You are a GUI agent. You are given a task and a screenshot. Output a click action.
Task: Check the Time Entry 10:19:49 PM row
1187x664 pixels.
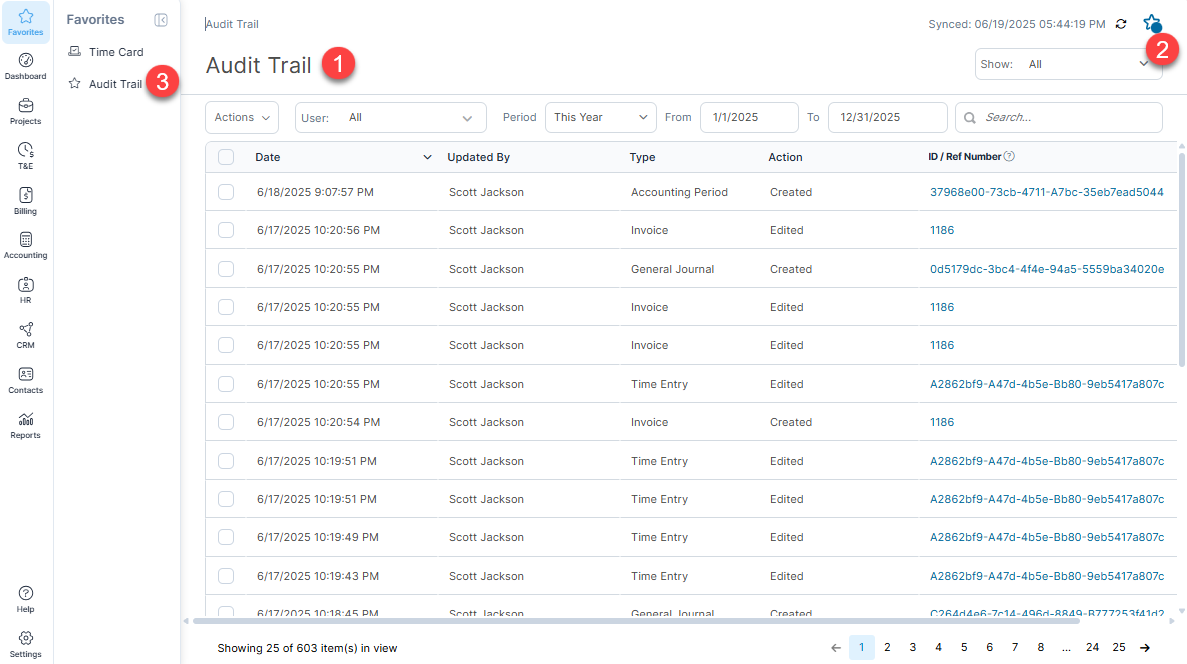click(x=226, y=537)
